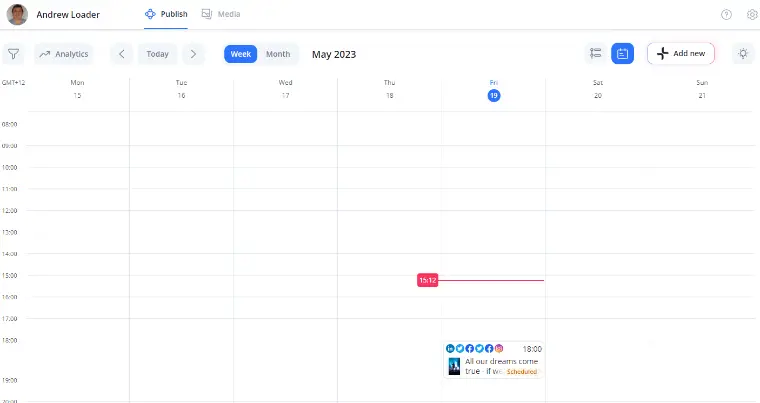Screen dimensions: 760x403
Task: Open the Media tab
Action: [221, 15]
